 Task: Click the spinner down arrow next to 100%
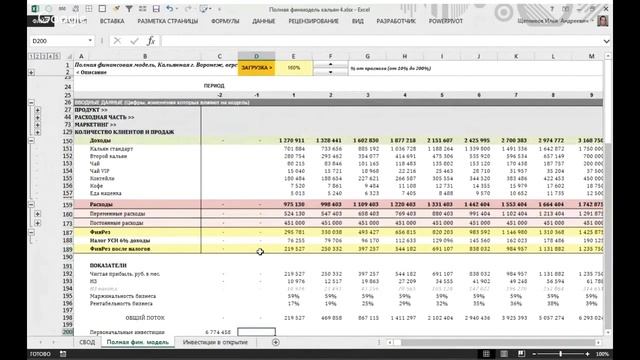click(330, 72)
